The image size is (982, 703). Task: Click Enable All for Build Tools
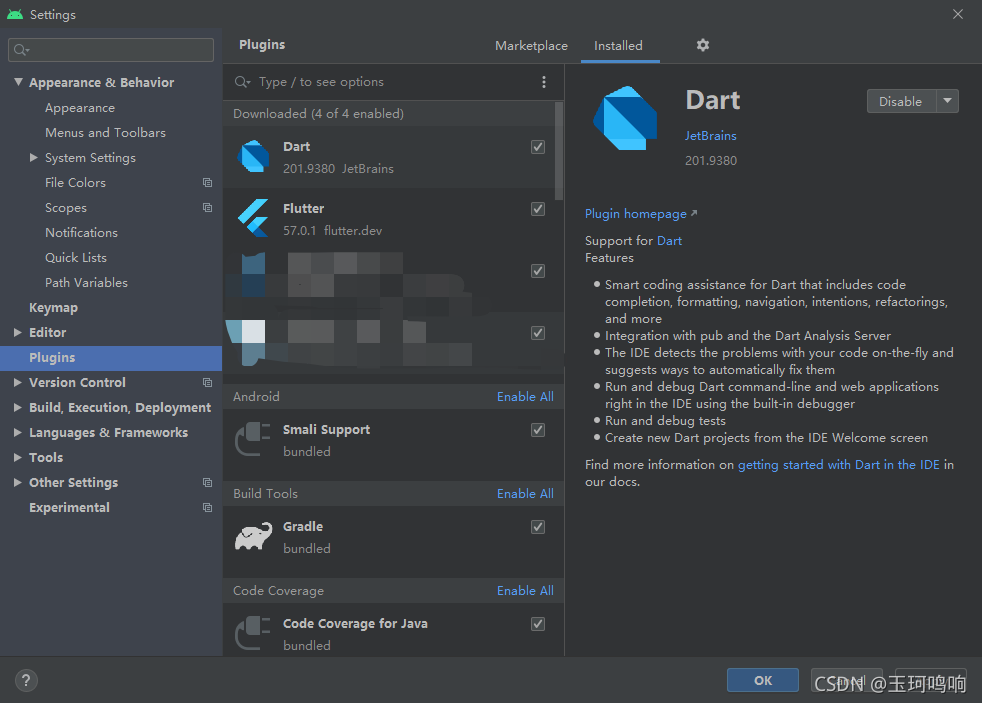pyautogui.click(x=525, y=494)
